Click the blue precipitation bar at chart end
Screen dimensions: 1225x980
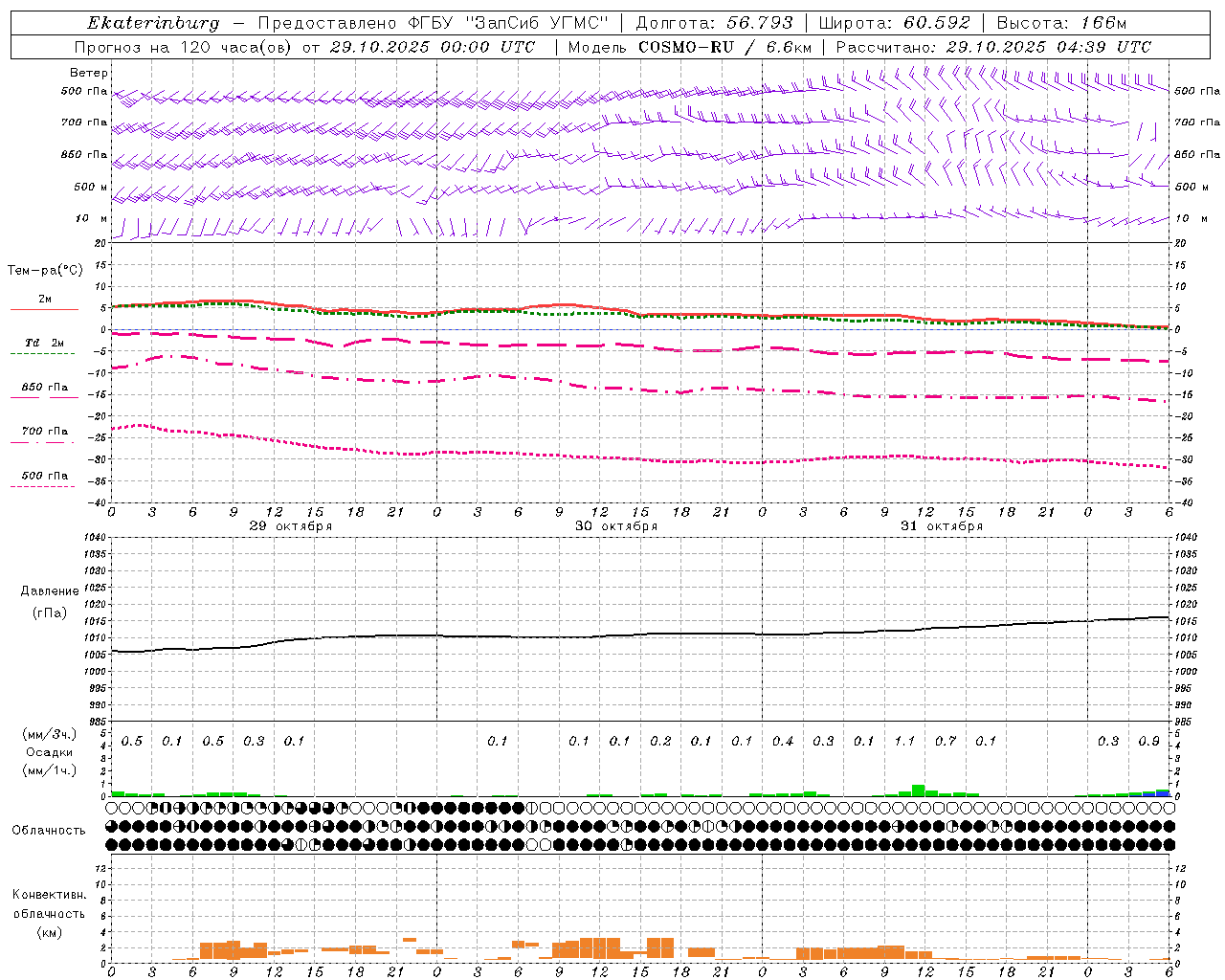pyautogui.click(x=1163, y=793)
